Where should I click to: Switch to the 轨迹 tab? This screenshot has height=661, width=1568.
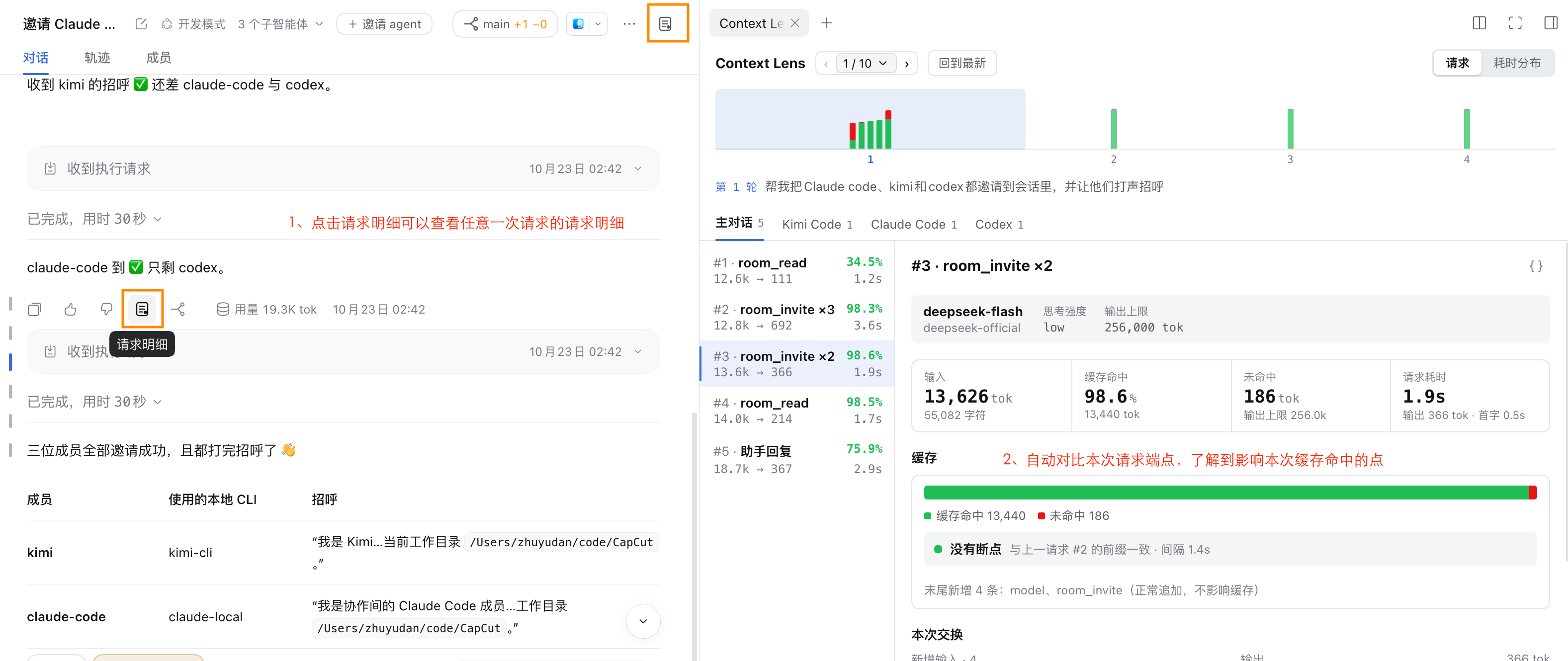[x=97, y=58]
